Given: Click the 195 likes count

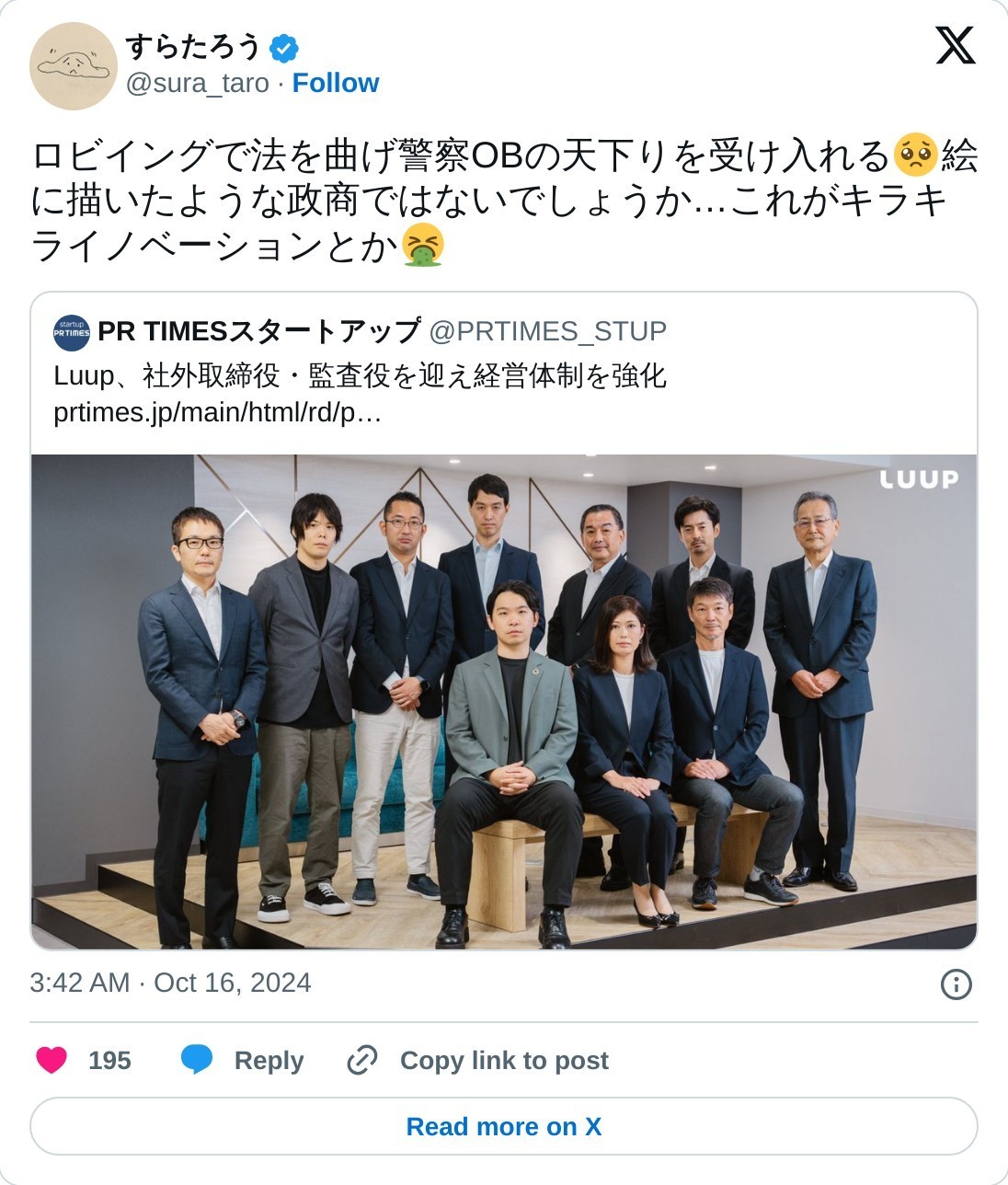Looking at the screenshot, I should pyautogui.click(x=109, y=1060).
